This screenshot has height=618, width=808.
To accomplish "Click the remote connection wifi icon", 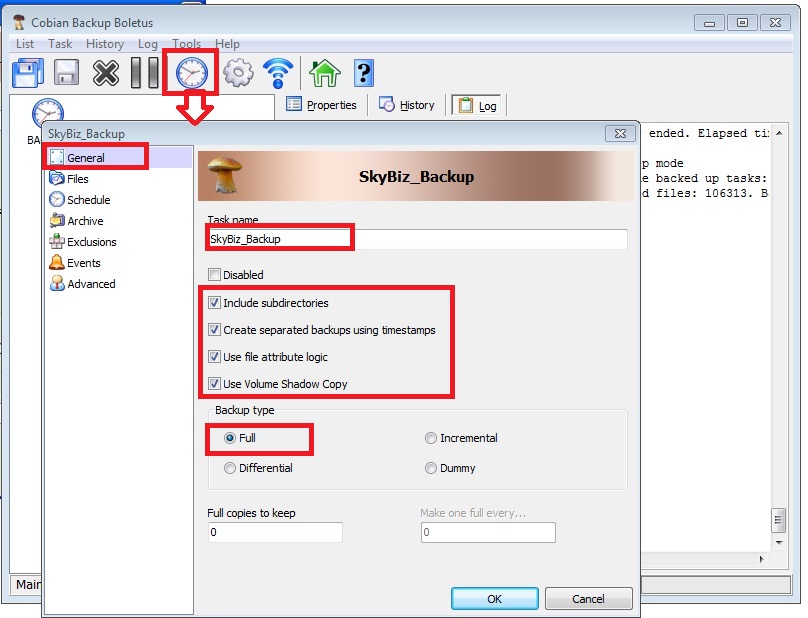I will [x=278, y=73].
